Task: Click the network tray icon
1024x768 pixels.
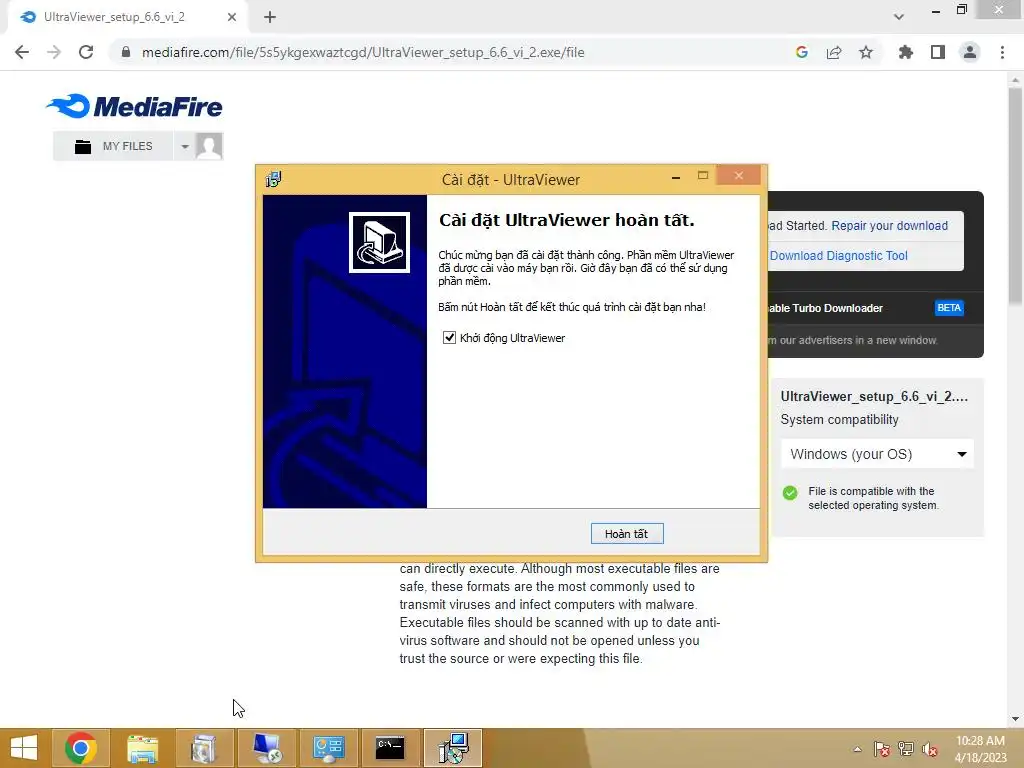Action: 906,749
